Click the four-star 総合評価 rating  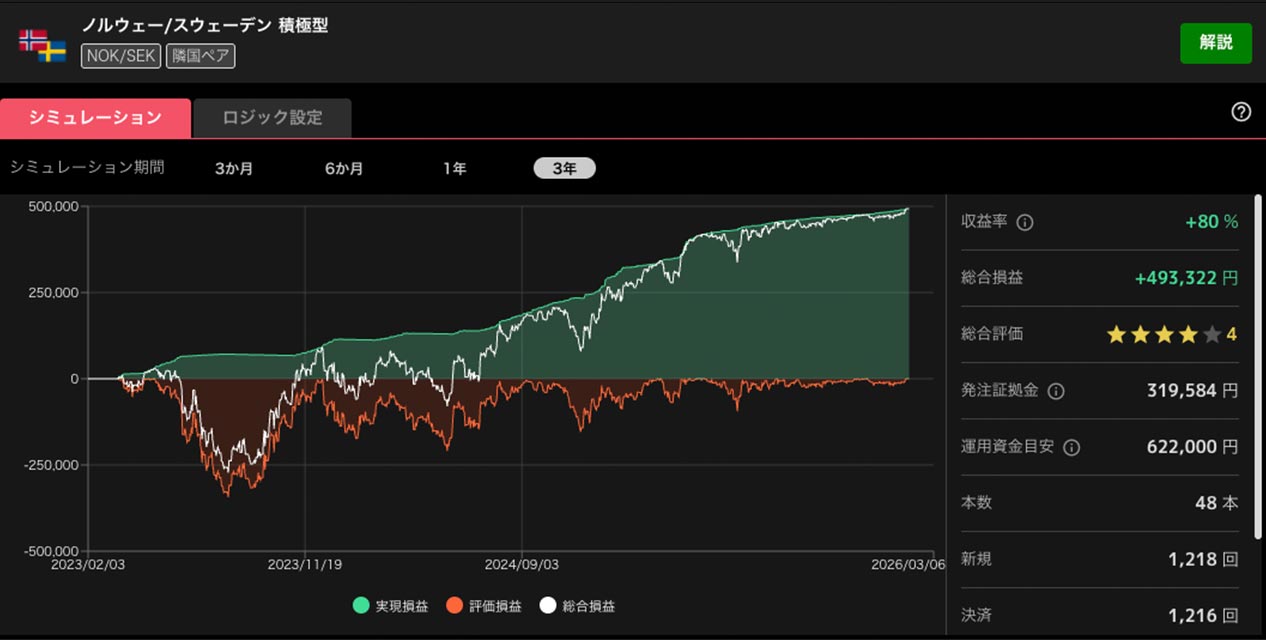[x=1171, y=335]
